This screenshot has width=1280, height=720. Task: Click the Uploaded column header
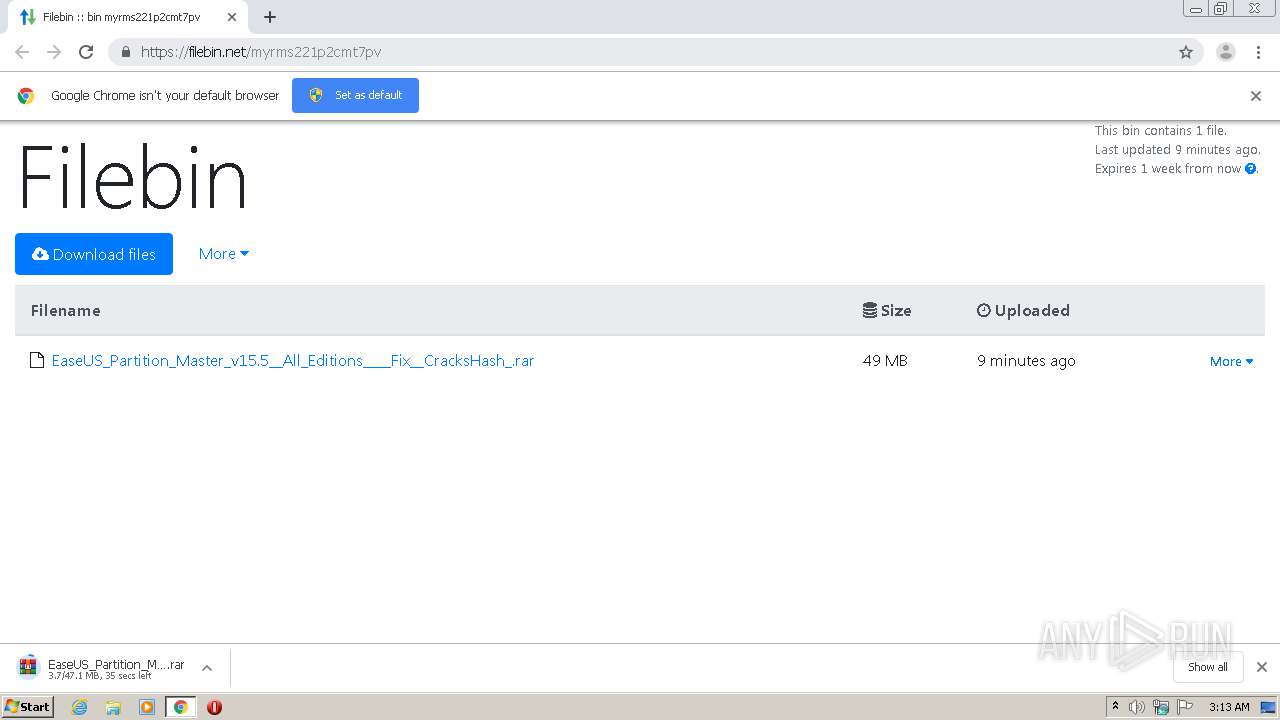pos(1023,310)
